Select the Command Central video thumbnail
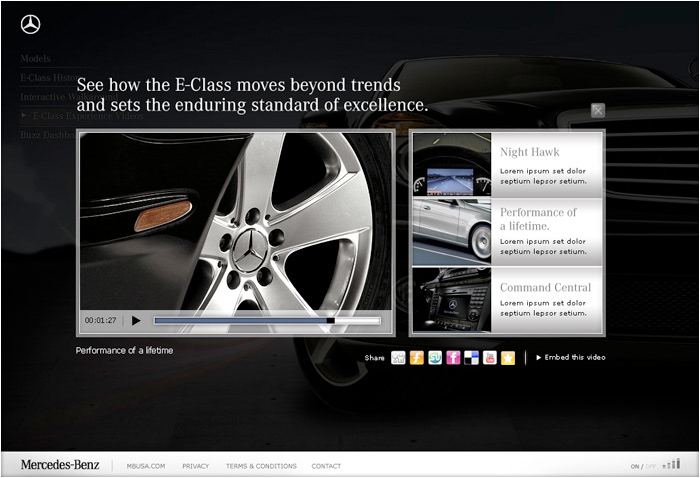 452,300
